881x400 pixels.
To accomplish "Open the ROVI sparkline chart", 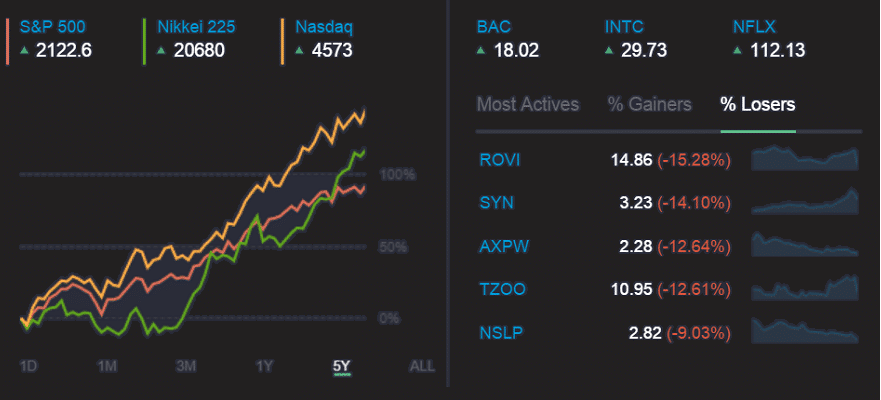I will pyautogui.click(x=805, y=159).
